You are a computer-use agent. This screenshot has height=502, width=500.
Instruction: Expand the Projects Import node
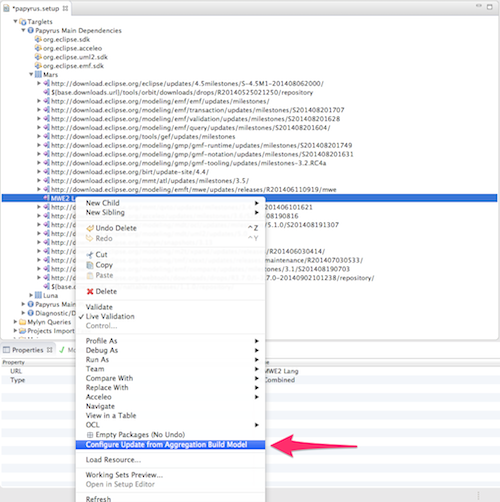point(15,331)
